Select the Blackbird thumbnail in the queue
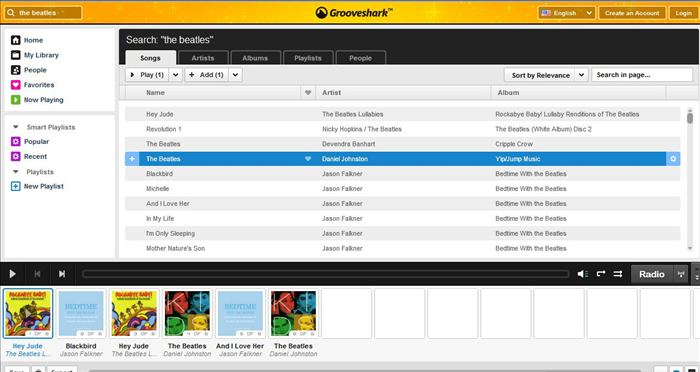Image resolution: width=700 pixels, height=372 pixels. pyautogui.click(x=81, y=313)
